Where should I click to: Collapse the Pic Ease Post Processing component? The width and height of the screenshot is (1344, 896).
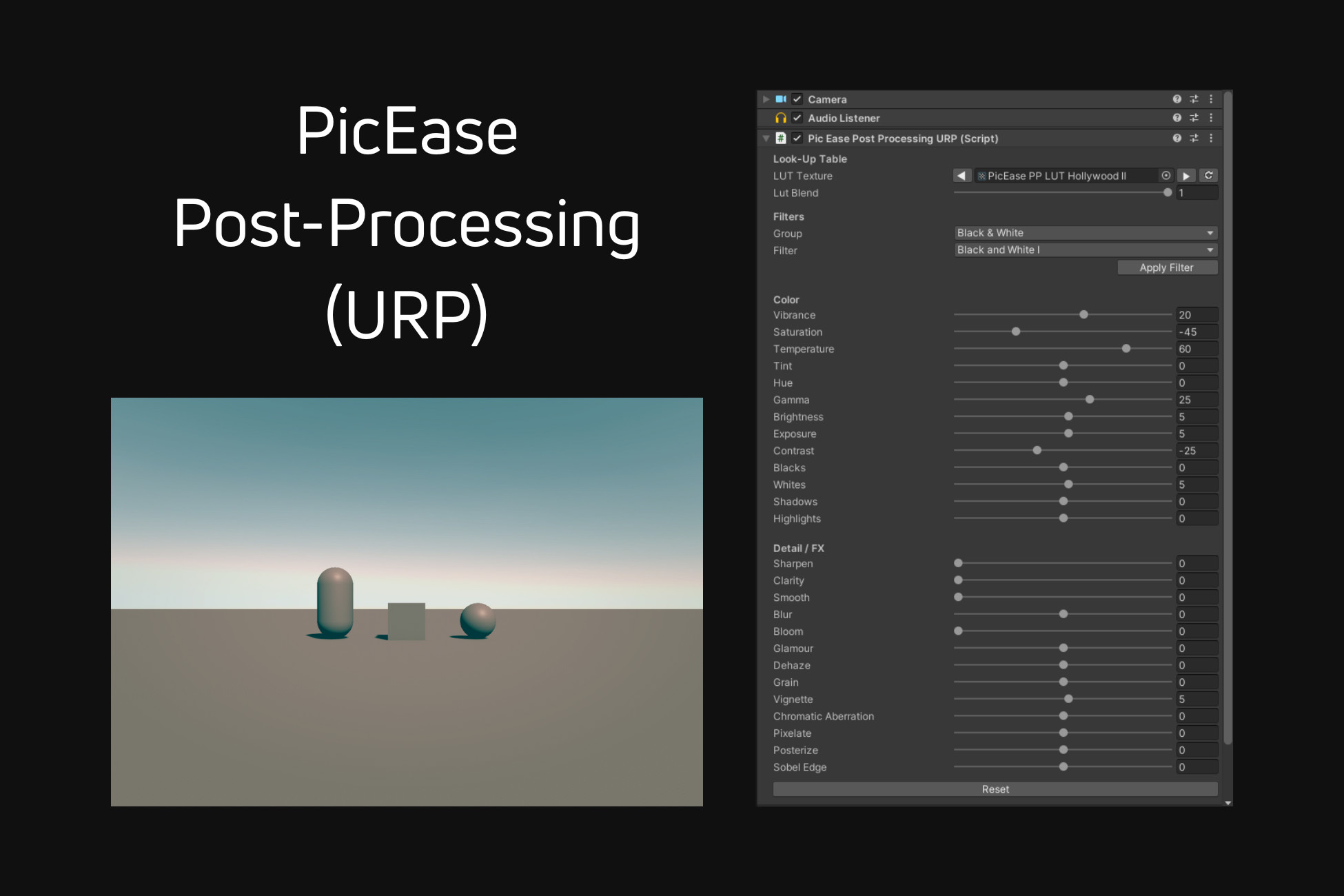coord(766,138)
